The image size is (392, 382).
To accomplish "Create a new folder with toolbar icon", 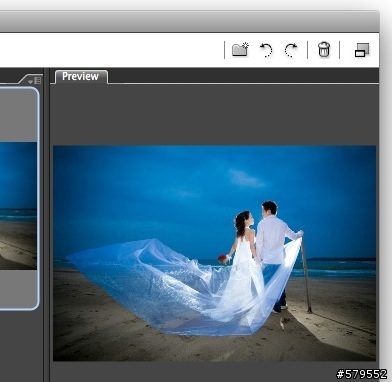I will (x=240, y=49).
